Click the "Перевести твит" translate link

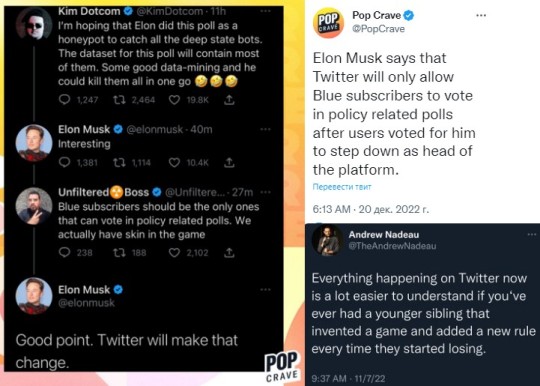342,187
